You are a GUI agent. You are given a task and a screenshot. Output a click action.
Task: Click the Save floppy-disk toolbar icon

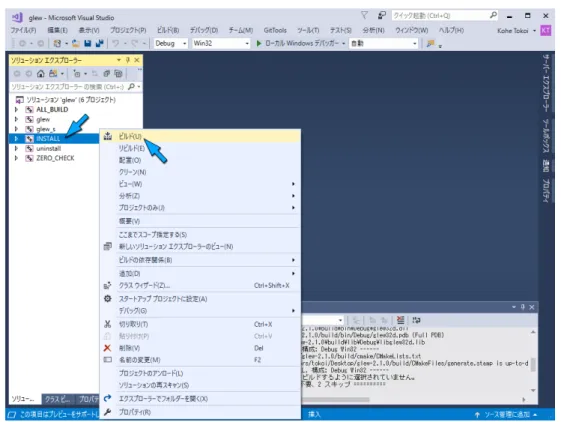click(87, 43)
